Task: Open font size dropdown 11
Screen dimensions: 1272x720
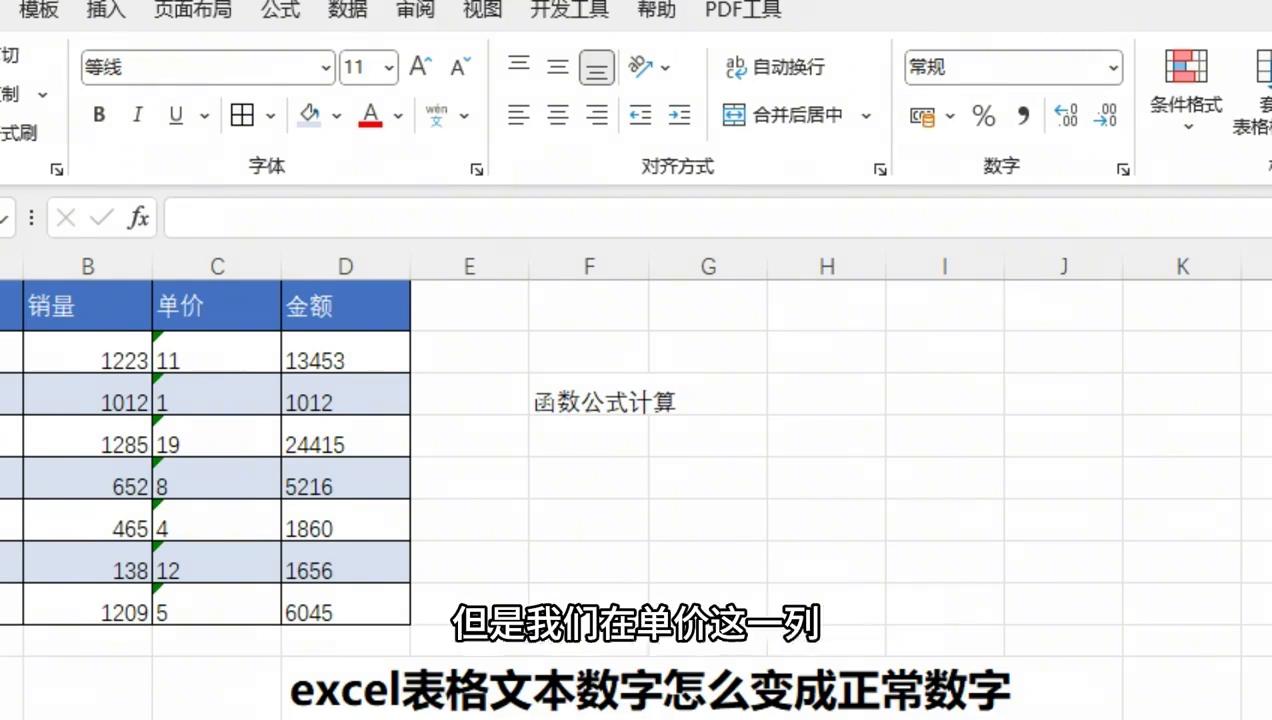Action: 389,68
